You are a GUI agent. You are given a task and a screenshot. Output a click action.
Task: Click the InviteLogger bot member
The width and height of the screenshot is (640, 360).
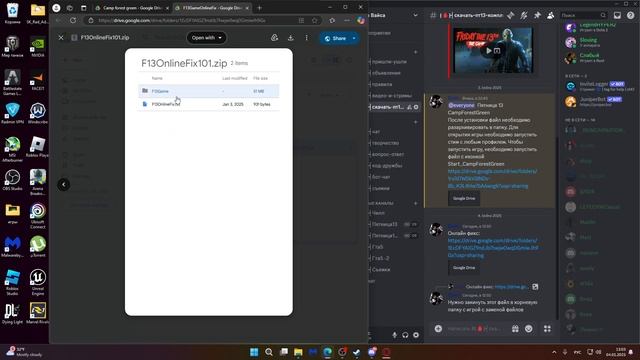tap(599, 86)
